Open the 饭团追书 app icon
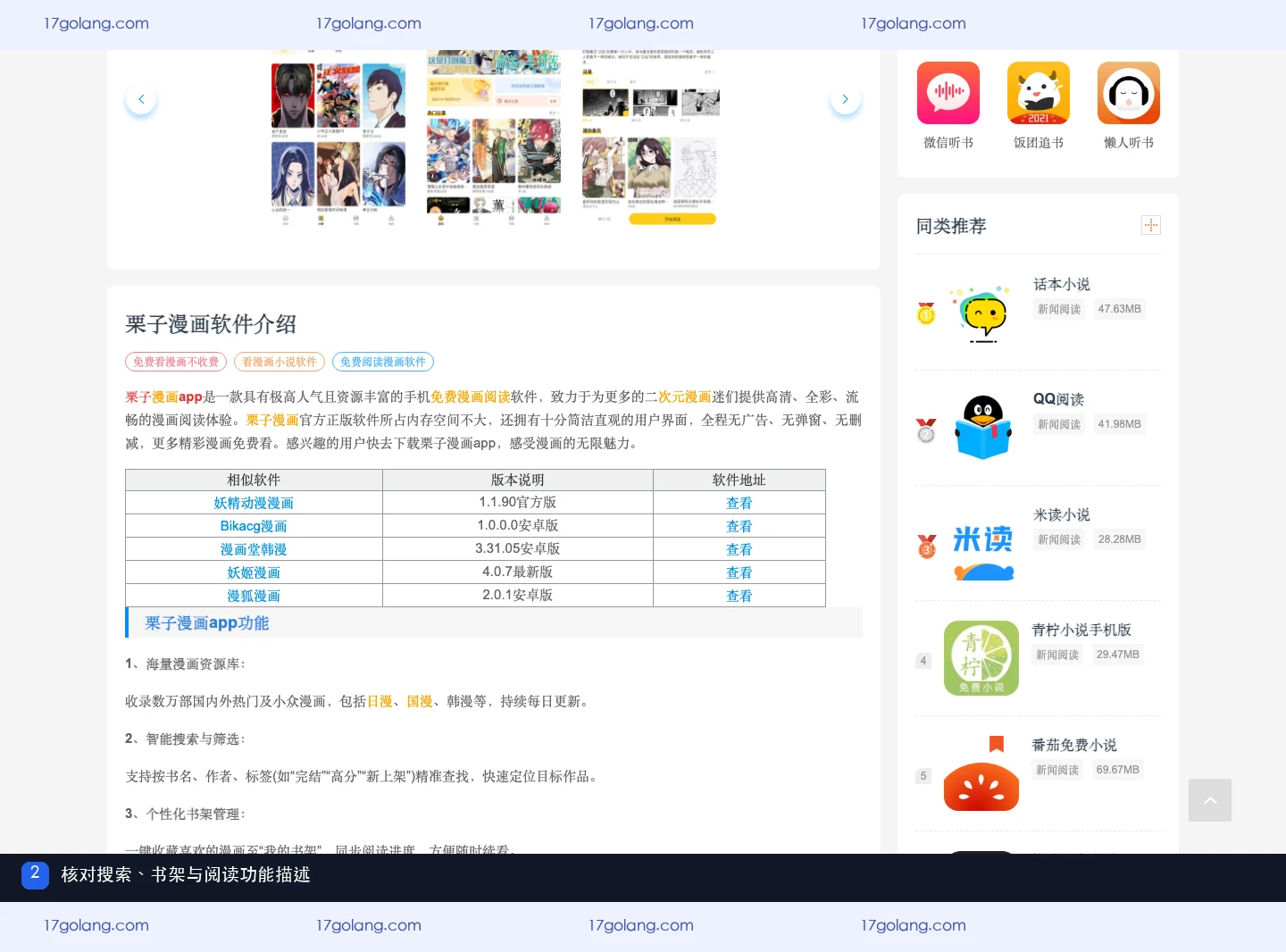The height and width of the screenshot is (952, 1286). click(x=1039, y=93)
